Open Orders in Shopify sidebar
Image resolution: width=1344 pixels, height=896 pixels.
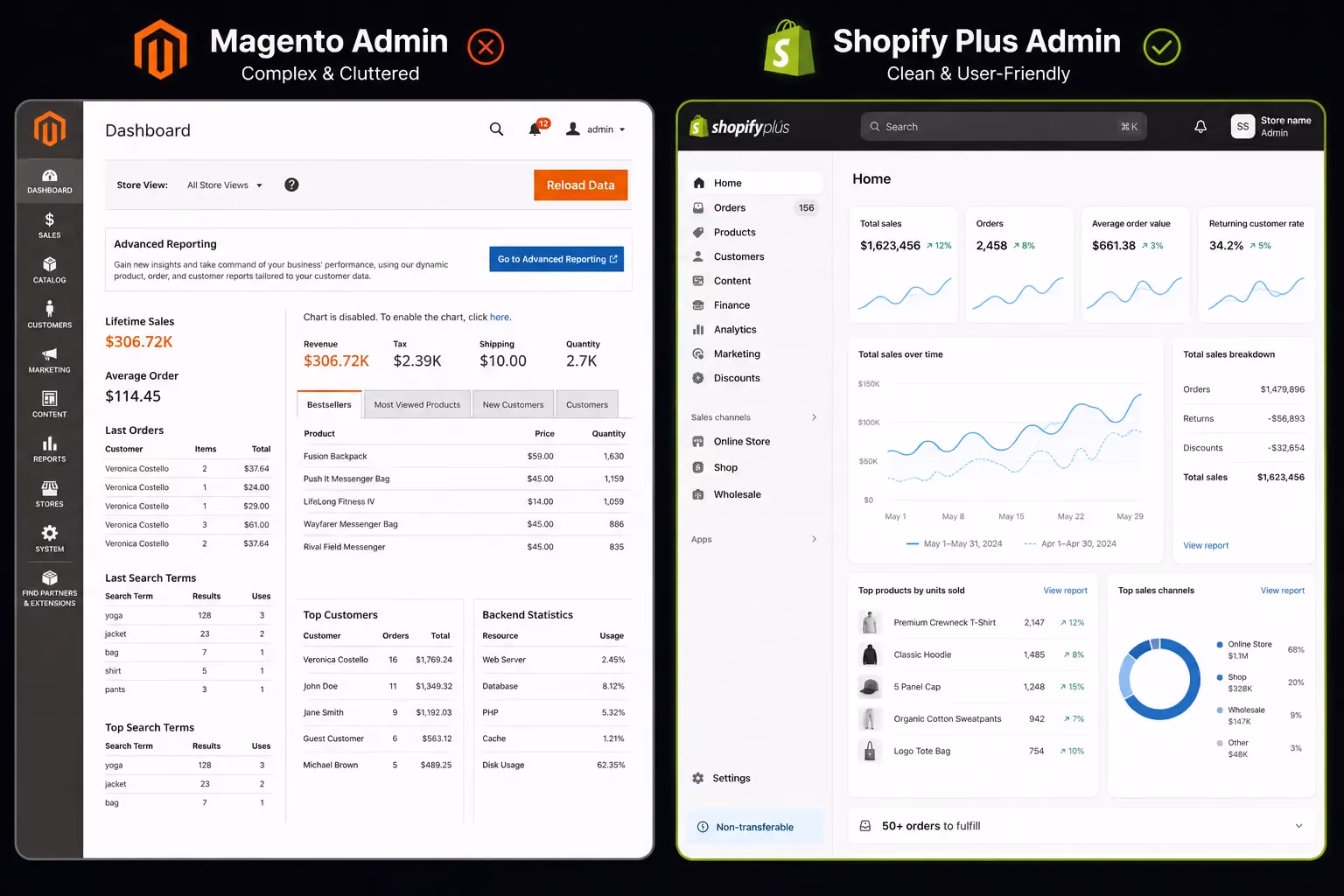pos(753,207)
